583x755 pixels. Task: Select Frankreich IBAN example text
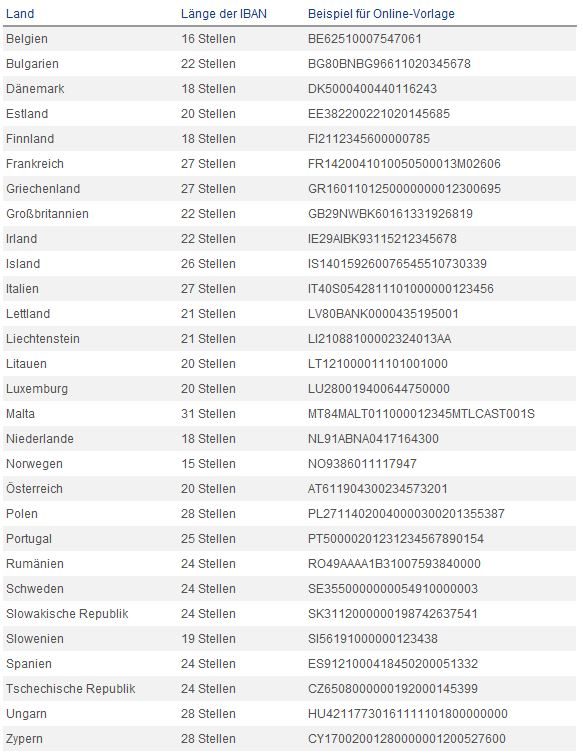click(x=404, y=164)
